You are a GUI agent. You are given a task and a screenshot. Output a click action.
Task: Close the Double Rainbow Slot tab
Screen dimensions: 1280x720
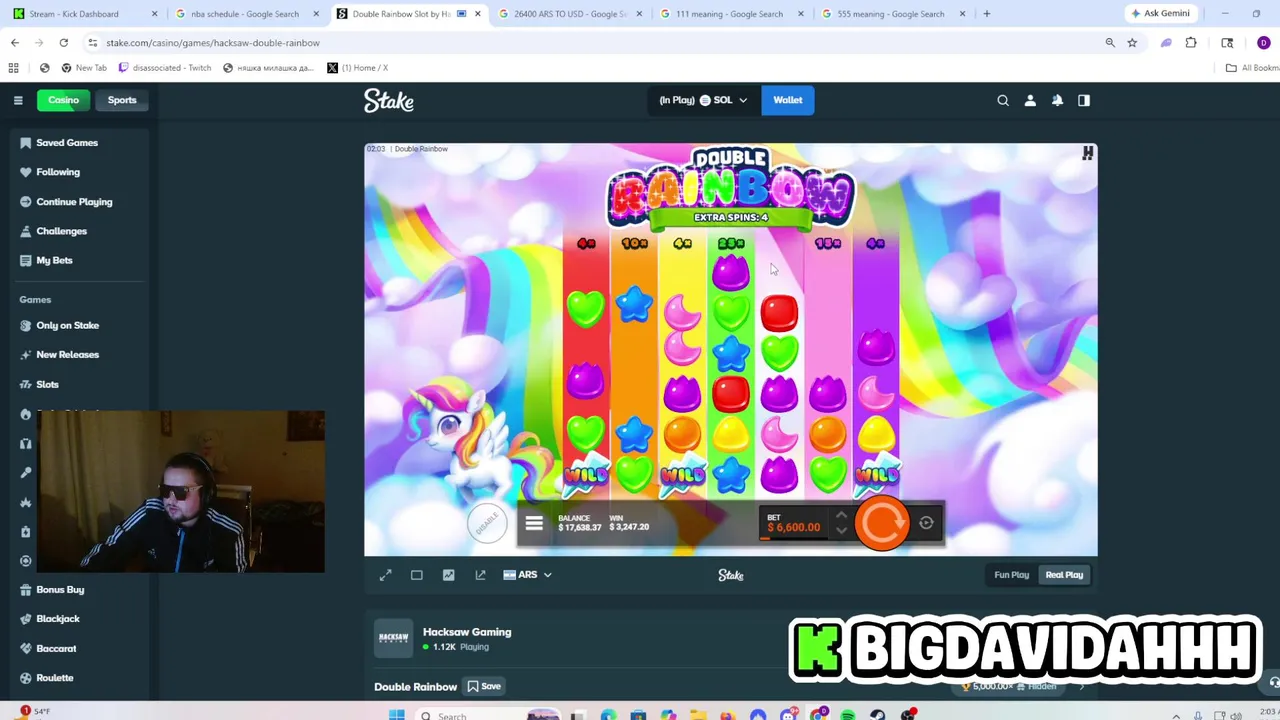pyautogui.click(x=477, y=14)
